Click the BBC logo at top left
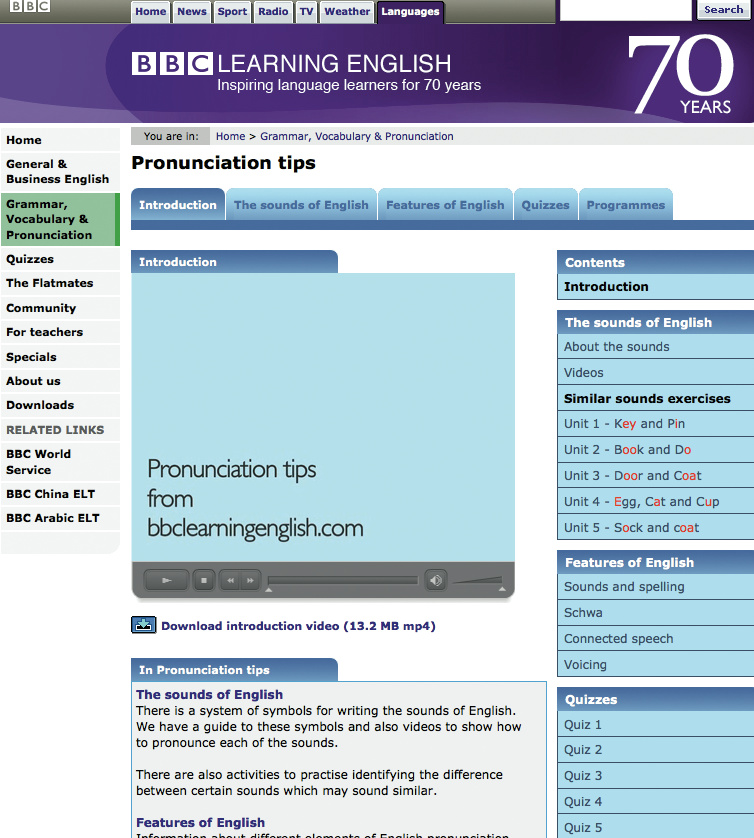 (x=30, y=5)
